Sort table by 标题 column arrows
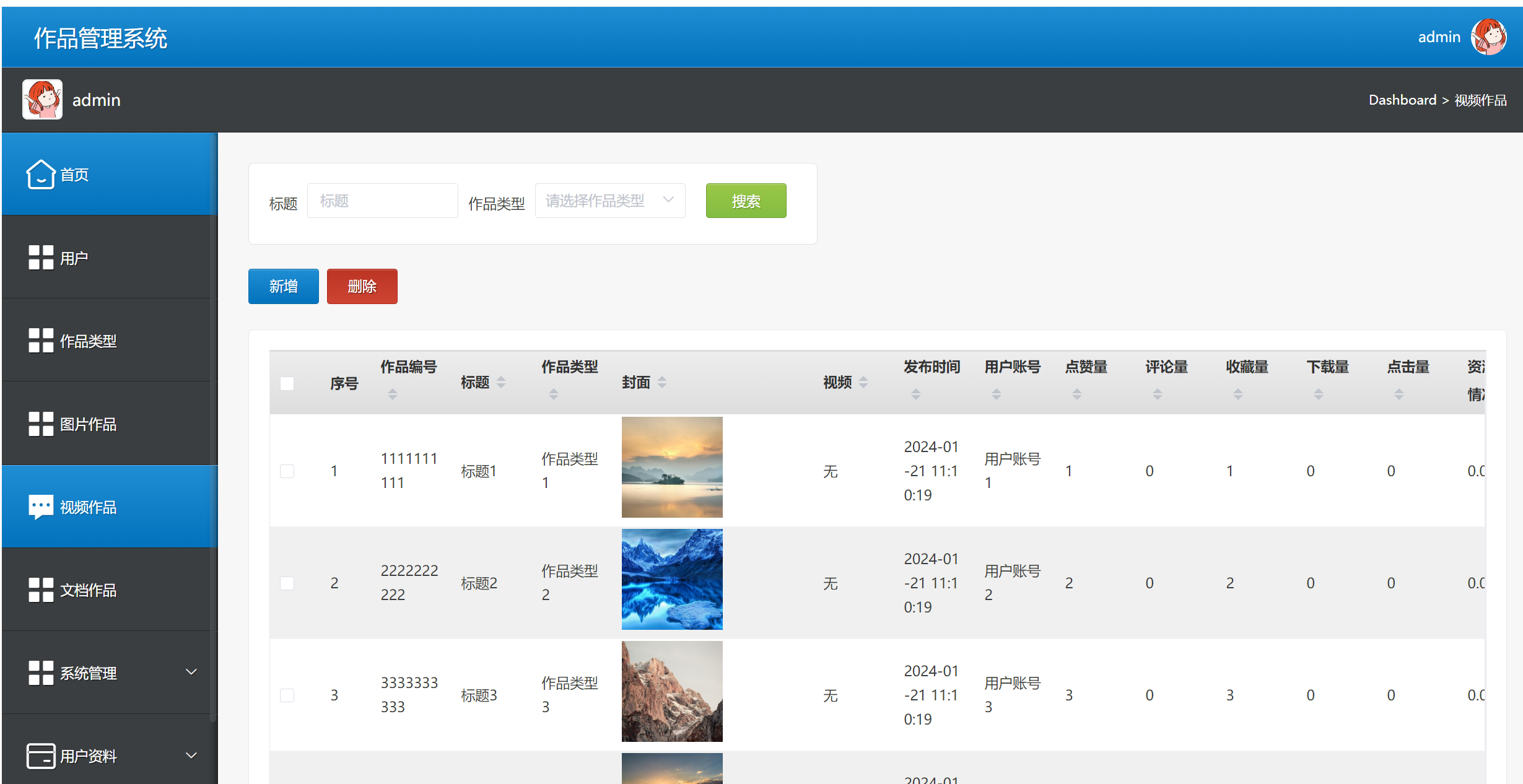This screenshot has width=1523, height=784. tap(501, 383)
